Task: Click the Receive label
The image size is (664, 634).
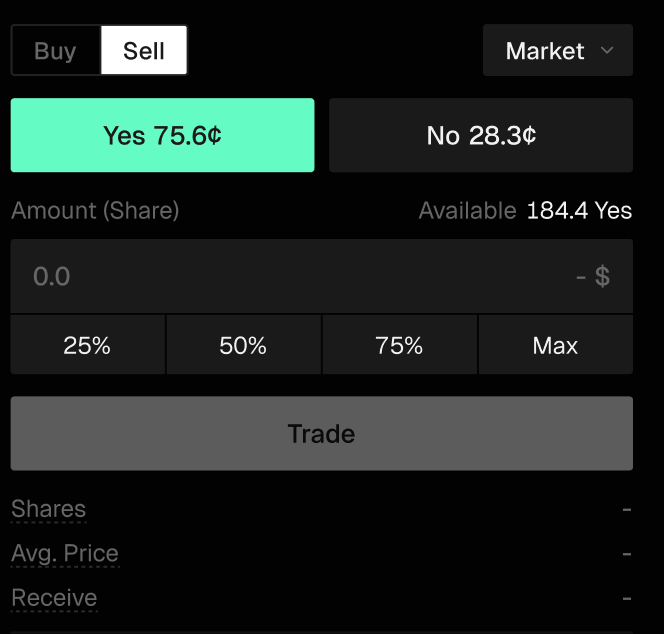Action: 54,598
